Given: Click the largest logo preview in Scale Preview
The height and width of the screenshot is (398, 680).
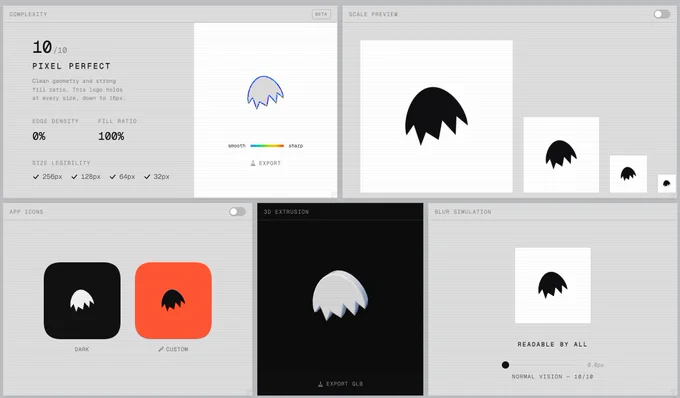Looking at the screenshot, I should 436,116.
